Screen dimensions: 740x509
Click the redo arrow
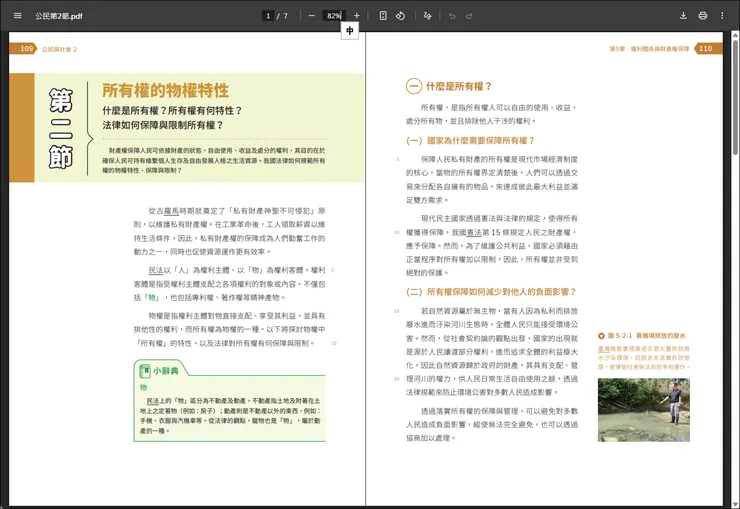[x=469, y=16]
